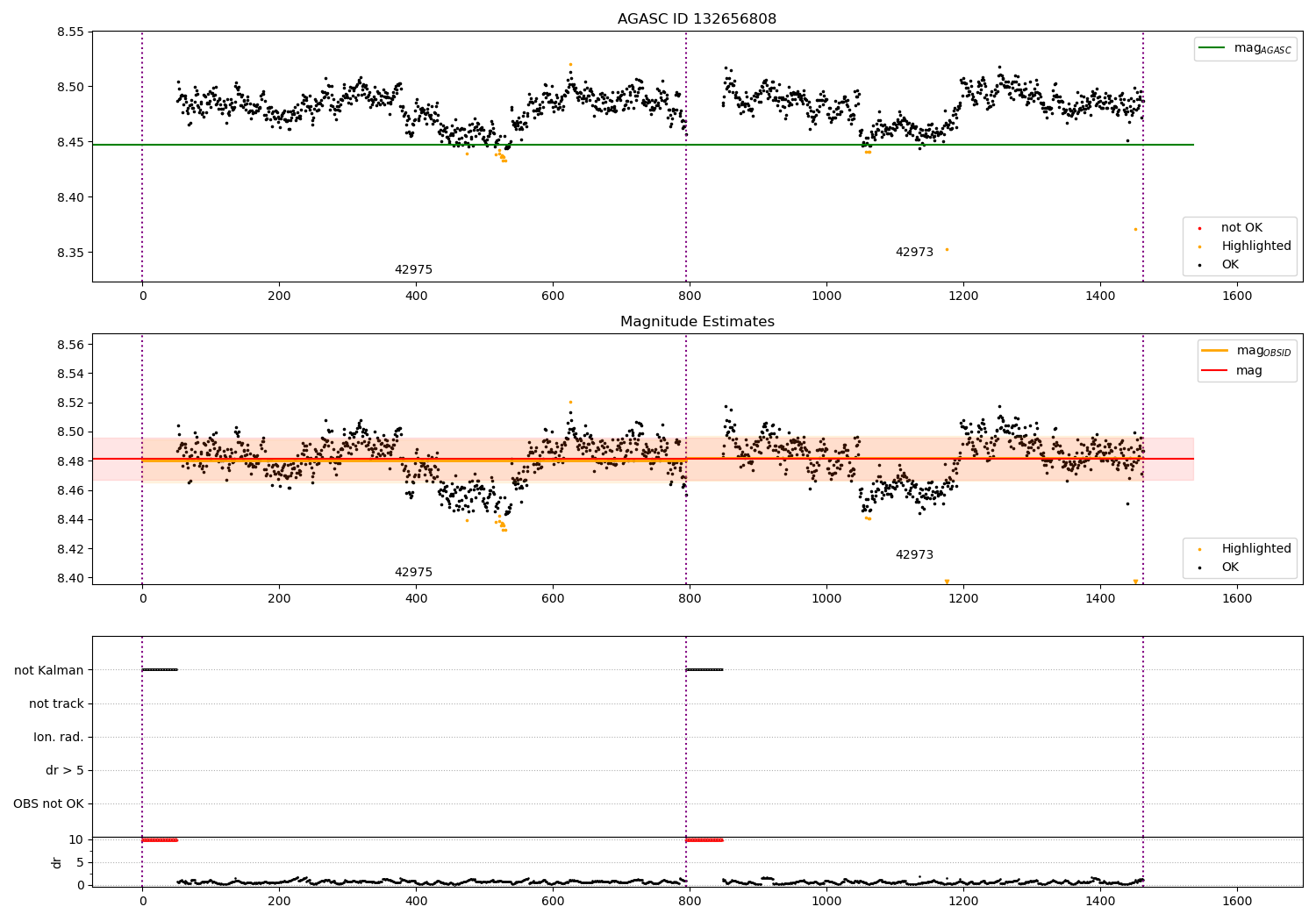Viewport: 1316px width, 921px height.
Task: Click y-axis tick "8.52" in middle plot
Action: click(x=70, y=403)
